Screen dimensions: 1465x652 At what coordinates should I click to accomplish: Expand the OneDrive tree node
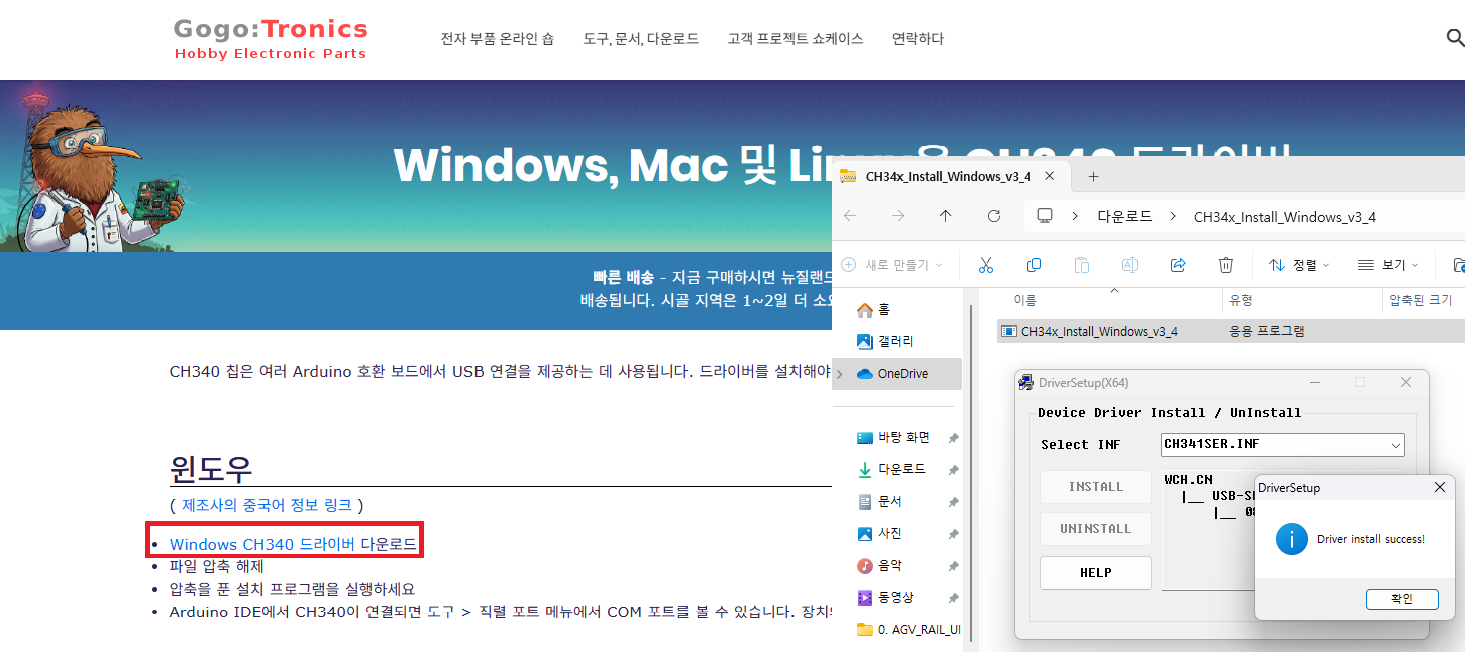[x=841, y=374]
